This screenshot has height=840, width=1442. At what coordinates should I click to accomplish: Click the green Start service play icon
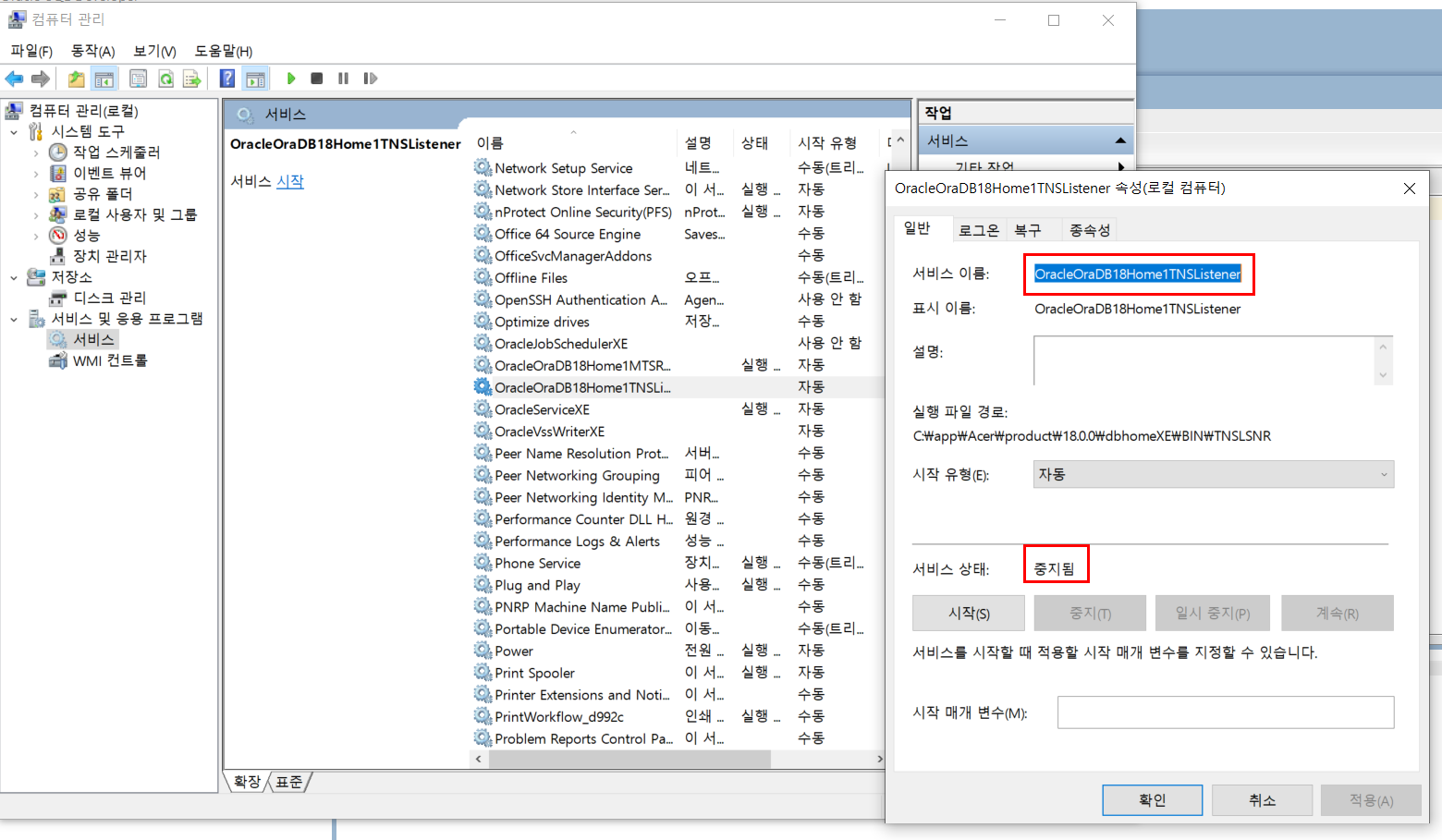click(x=291, y=79)
